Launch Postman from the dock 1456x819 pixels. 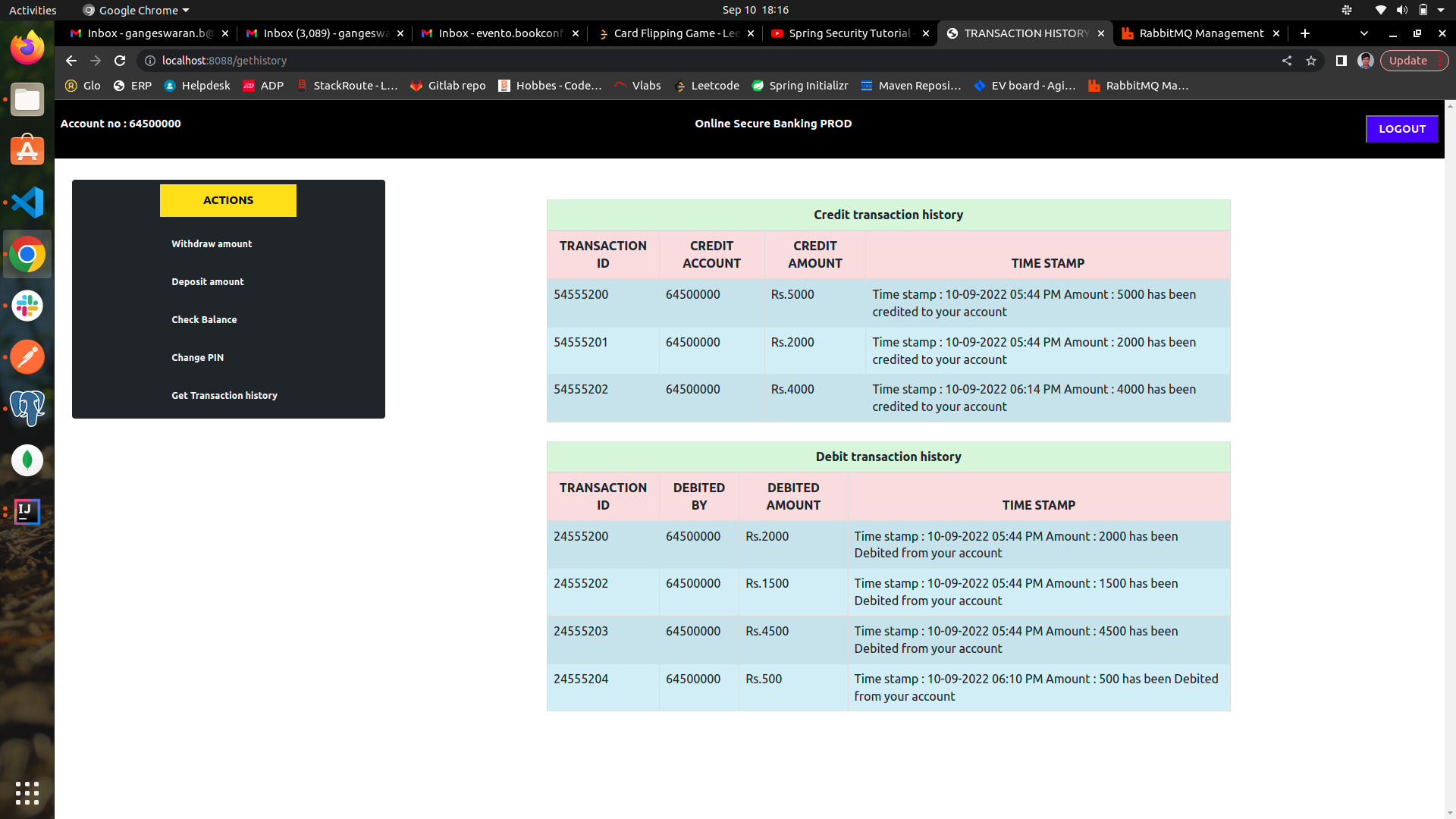coord(27,357)
